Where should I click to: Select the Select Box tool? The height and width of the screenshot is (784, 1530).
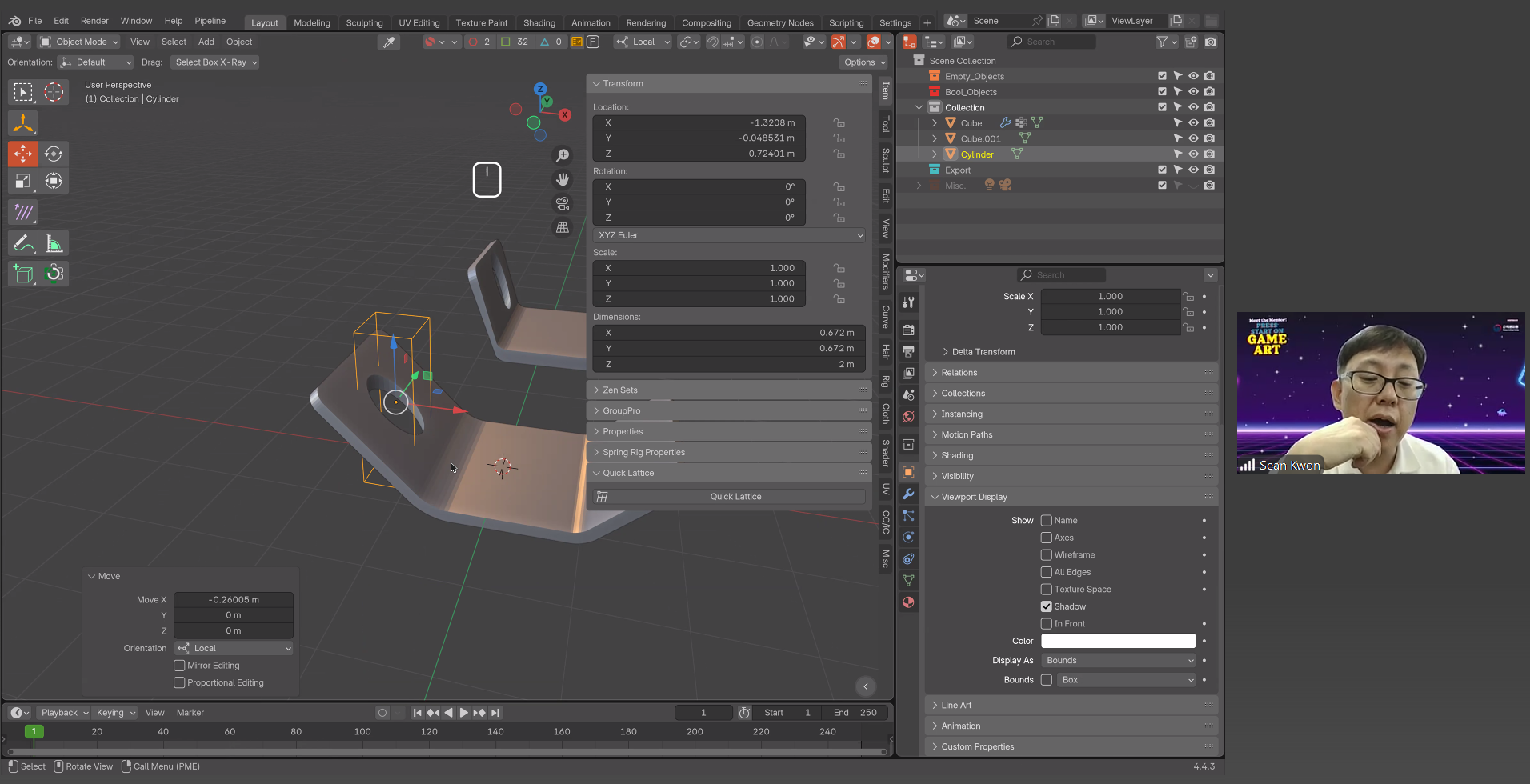23,92
